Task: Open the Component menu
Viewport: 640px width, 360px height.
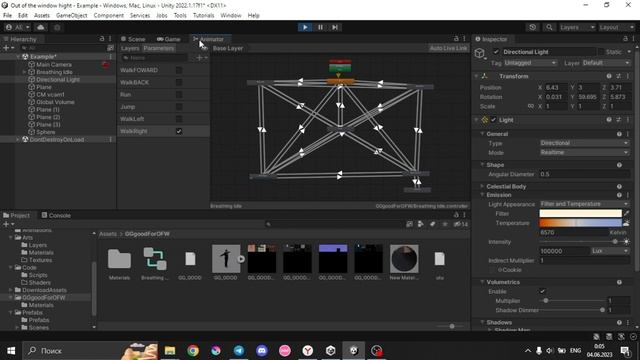Action: pyautogui.click(x=109, y=16)
